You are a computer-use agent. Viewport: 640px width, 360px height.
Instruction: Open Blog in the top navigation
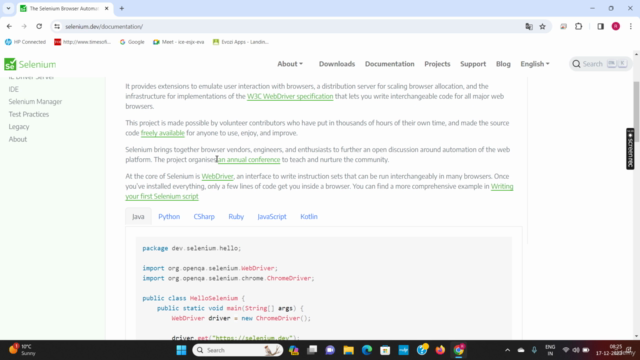[503, 64]
